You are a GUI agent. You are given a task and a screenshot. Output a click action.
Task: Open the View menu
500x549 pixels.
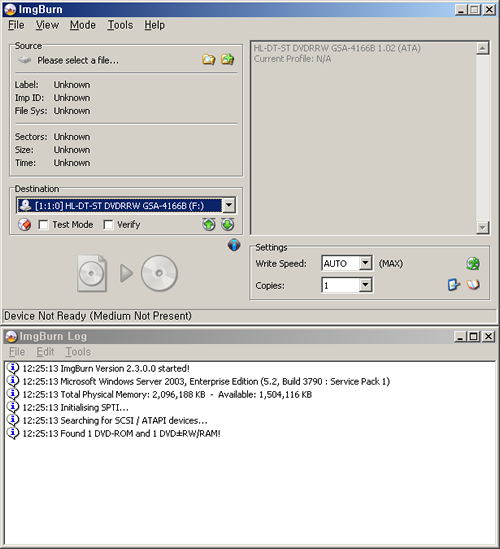pos(47,25)
